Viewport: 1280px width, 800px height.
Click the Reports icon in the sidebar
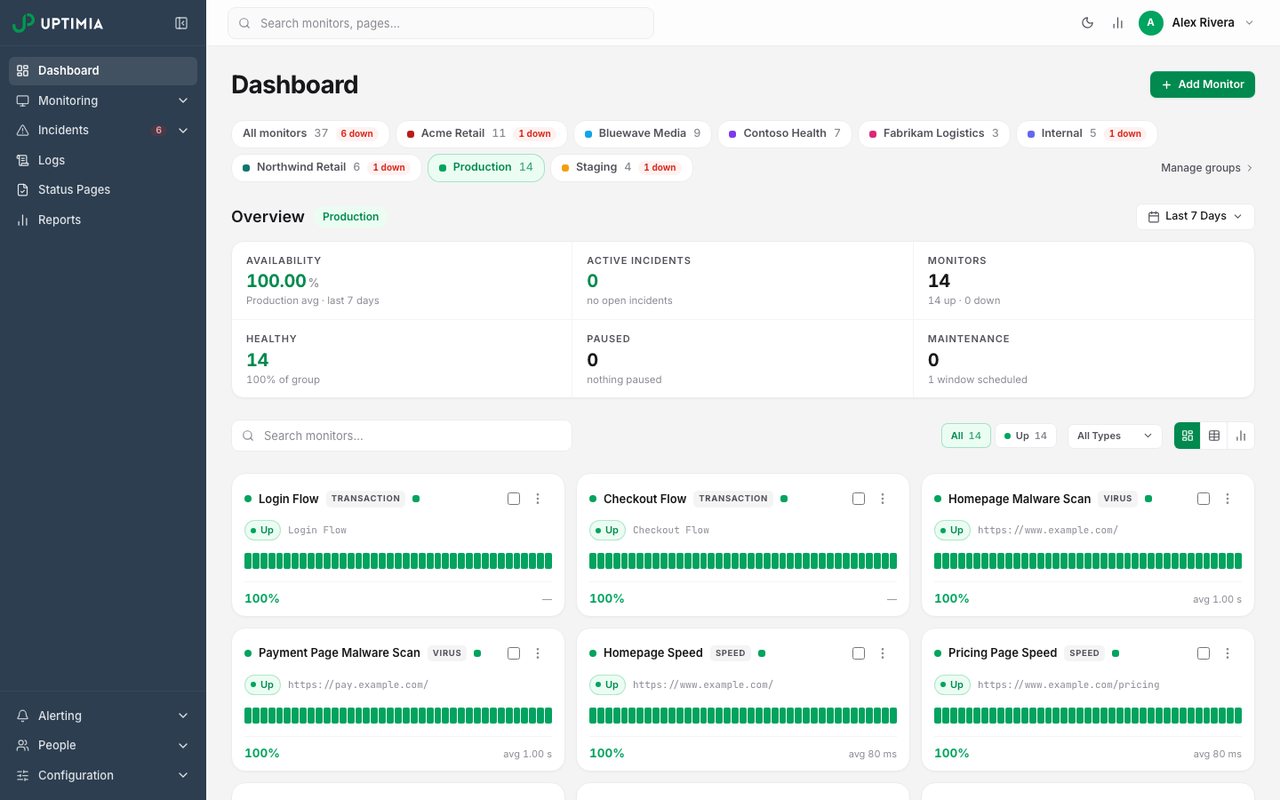coord(23,220)
